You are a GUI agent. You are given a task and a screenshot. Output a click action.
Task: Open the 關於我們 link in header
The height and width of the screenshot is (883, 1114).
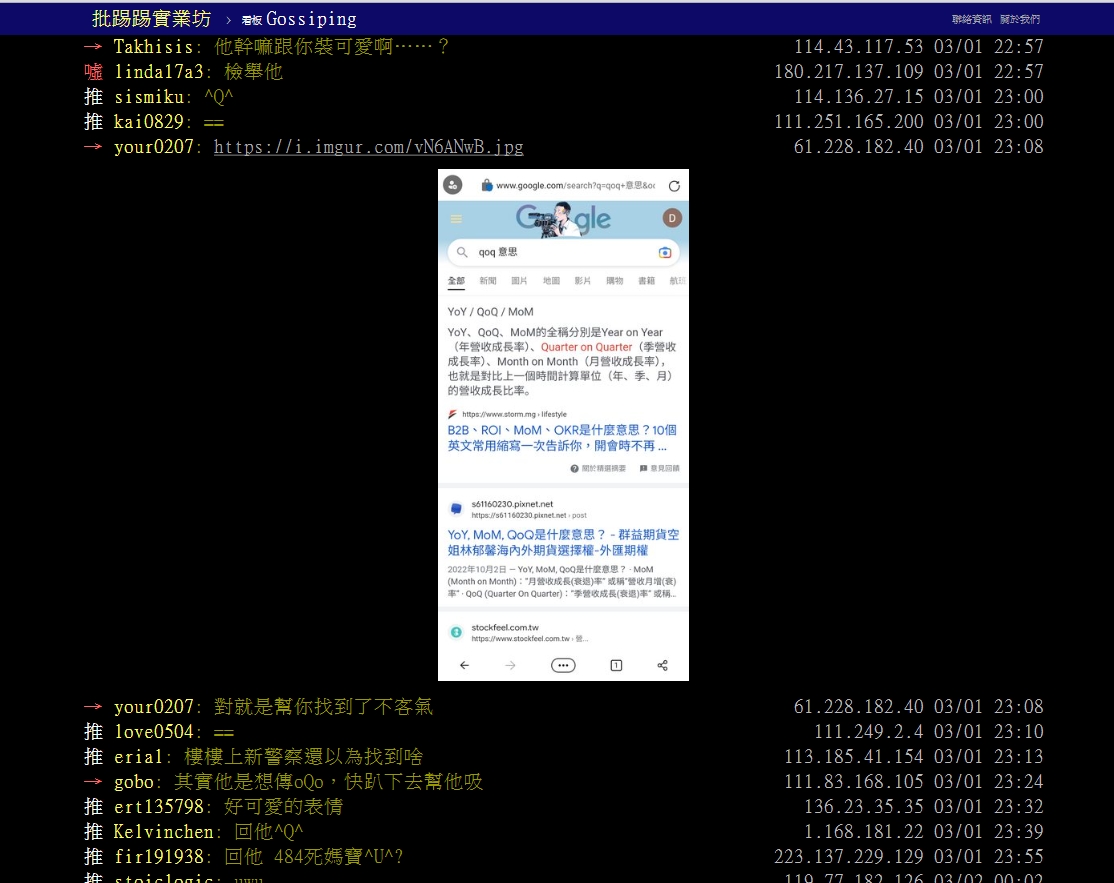pos(1020,19)
